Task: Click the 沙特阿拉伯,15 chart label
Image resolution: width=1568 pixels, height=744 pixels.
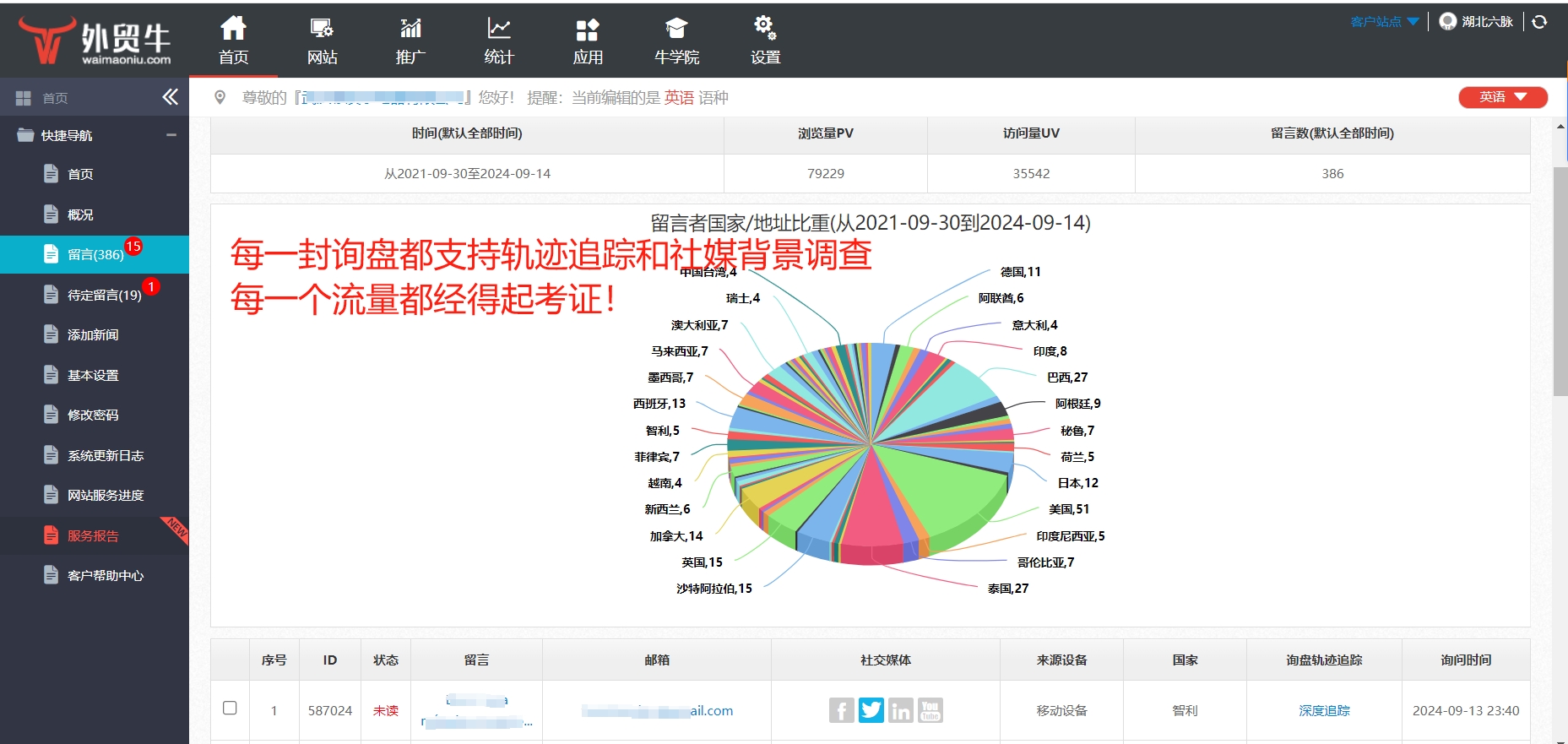Action: [713, 589]
